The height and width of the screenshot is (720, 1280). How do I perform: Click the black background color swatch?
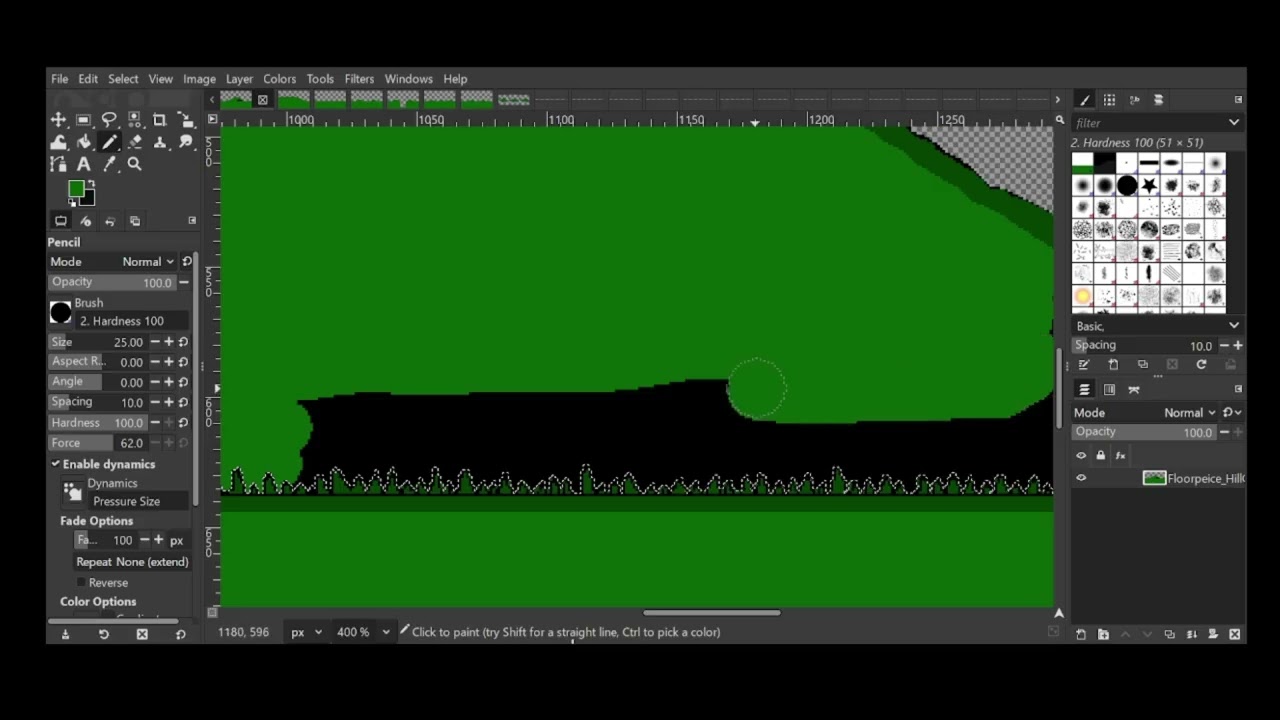[x=89, y=199]
